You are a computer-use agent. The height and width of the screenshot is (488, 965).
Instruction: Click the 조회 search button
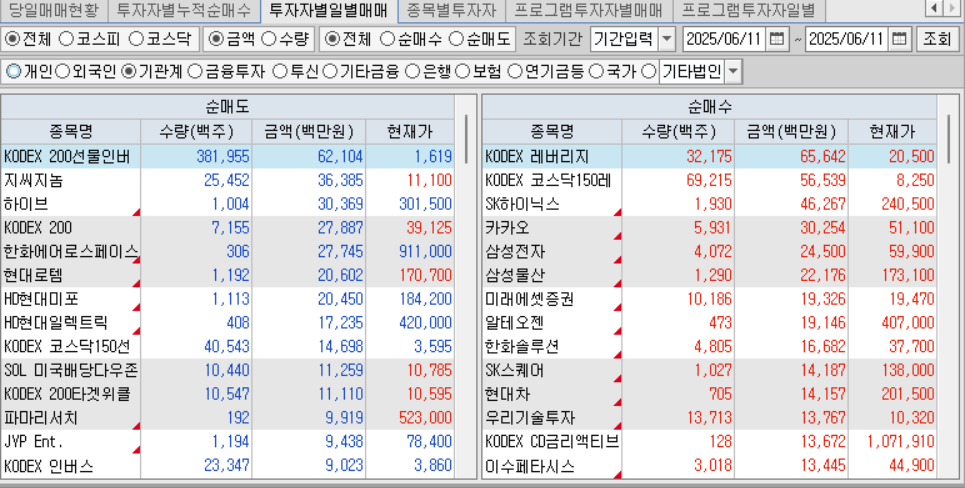938,40
